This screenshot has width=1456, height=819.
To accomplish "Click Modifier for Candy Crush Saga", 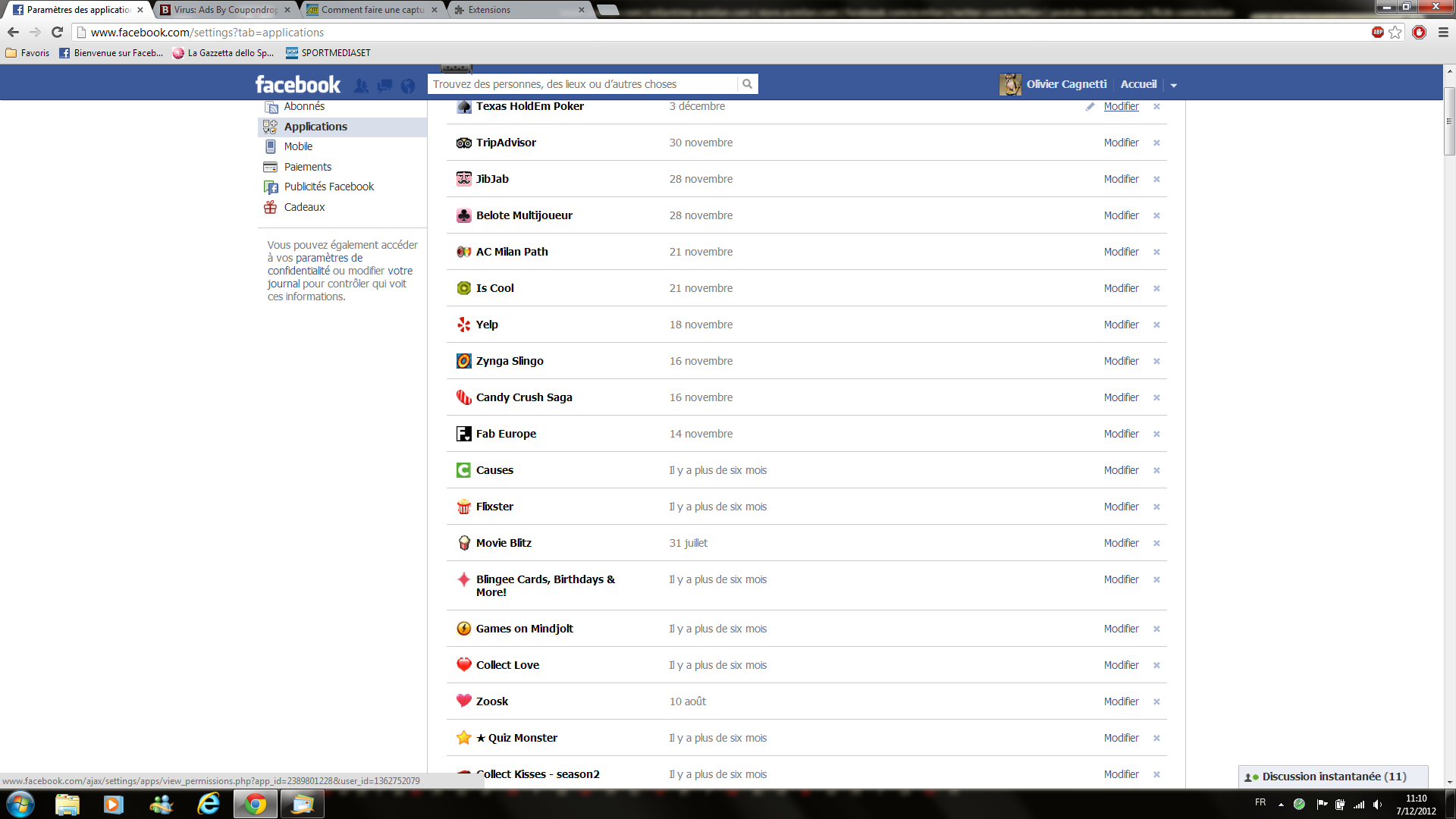I will click(x=1121, y=397).
